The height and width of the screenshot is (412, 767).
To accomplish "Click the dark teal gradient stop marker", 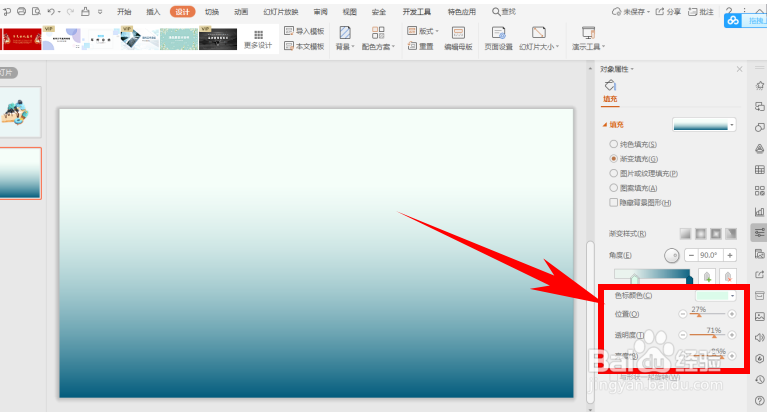I will (689, 279).
